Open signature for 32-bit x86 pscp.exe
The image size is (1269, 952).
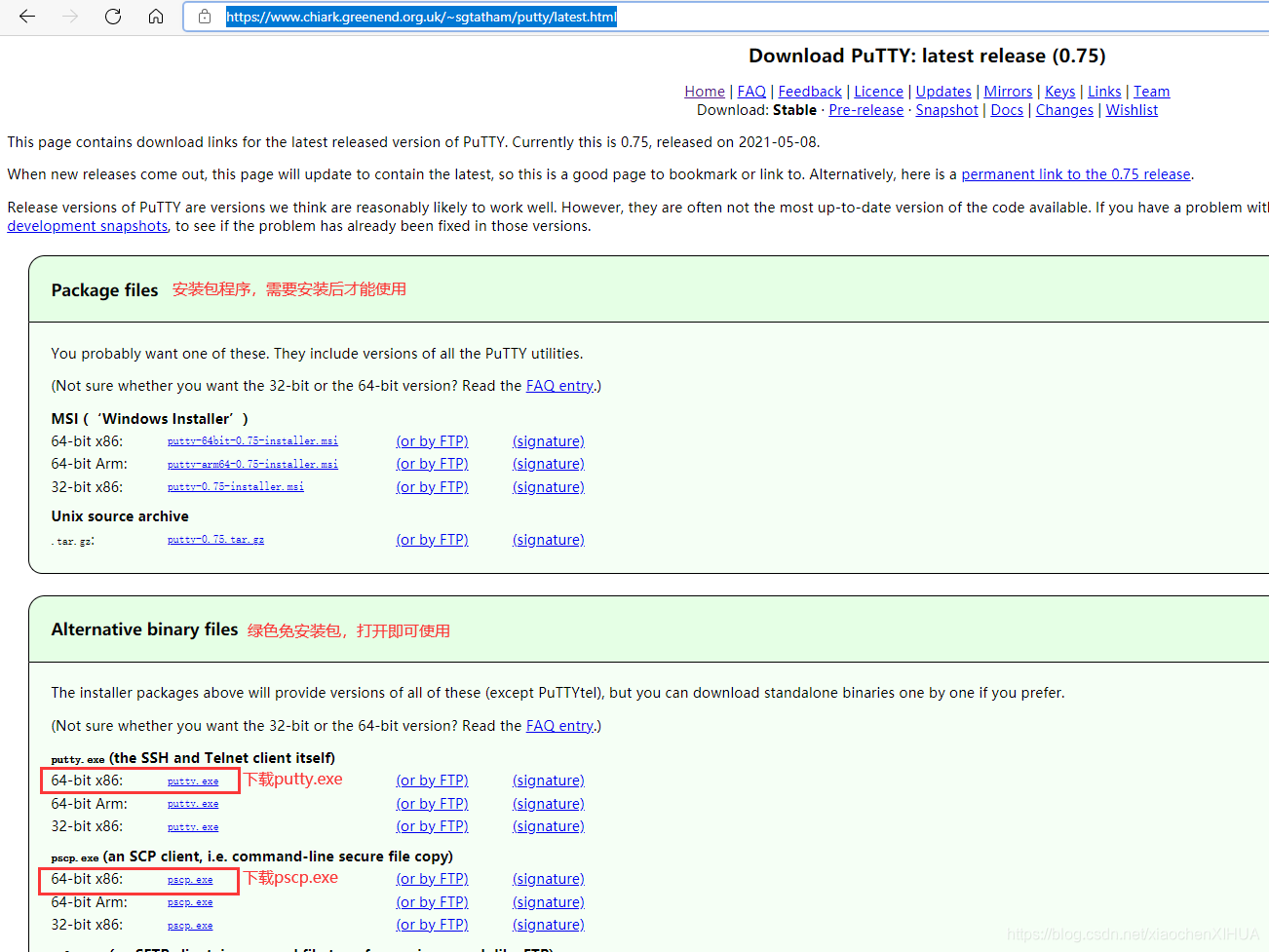pos(549,925)
